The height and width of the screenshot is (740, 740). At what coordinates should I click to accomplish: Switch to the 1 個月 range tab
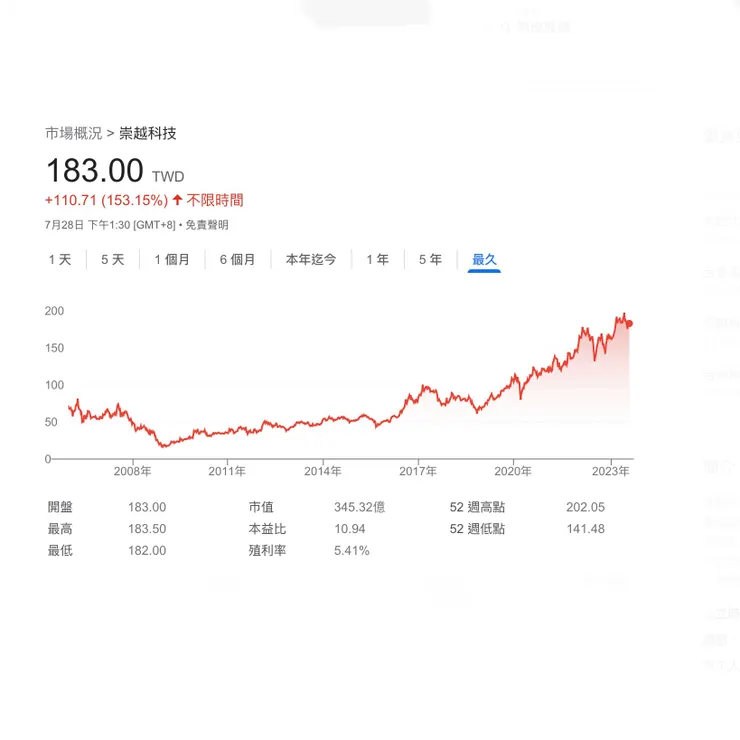[x=172, y=260]
